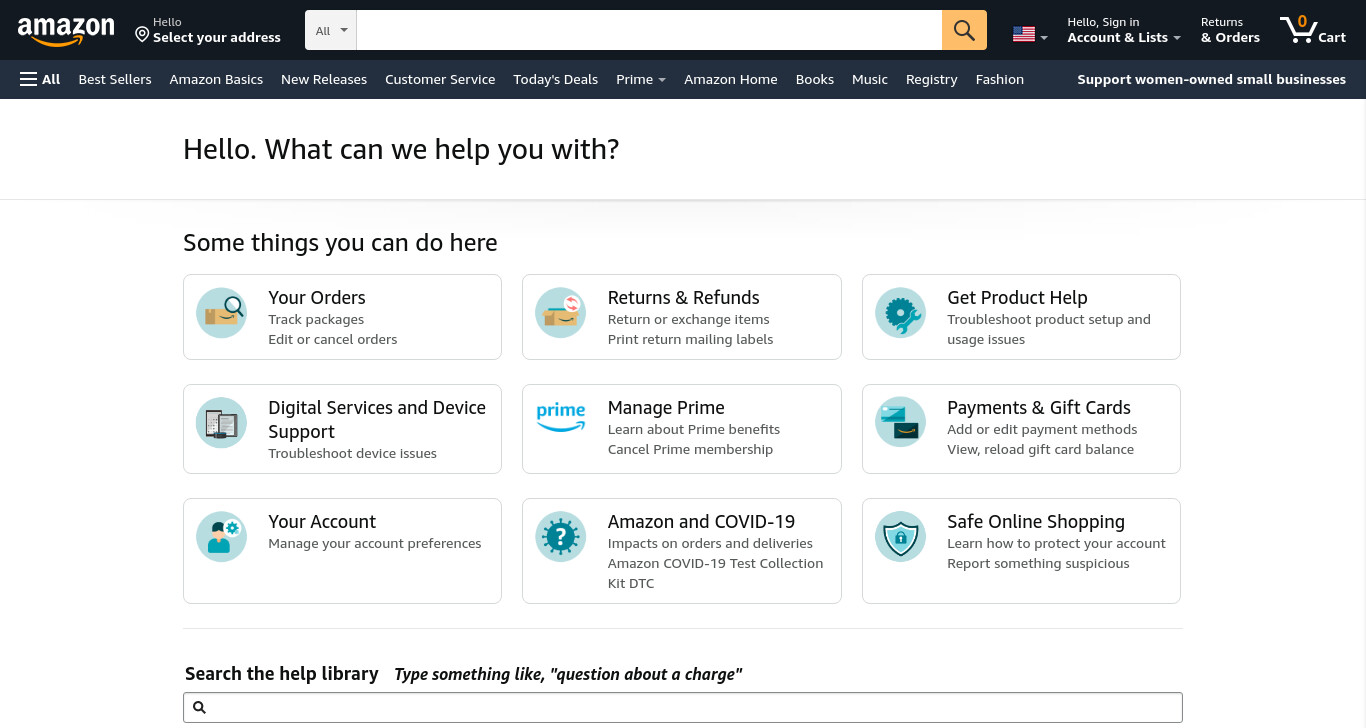Open Registry in nav bar
This screenshot has height=728, width=1366.
coord(932,79)
